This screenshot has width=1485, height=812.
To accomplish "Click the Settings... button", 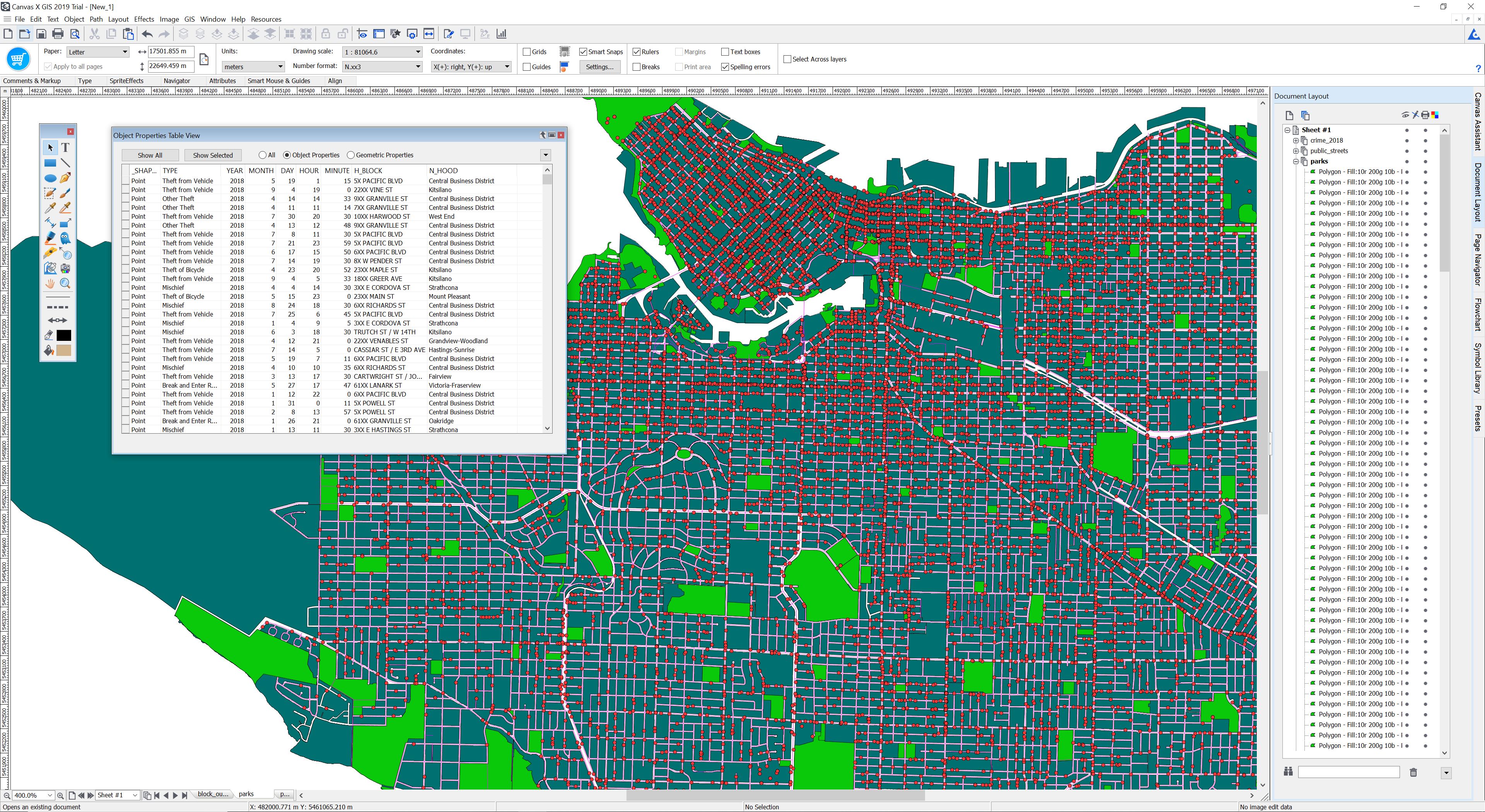I will (x=599, y=67).
